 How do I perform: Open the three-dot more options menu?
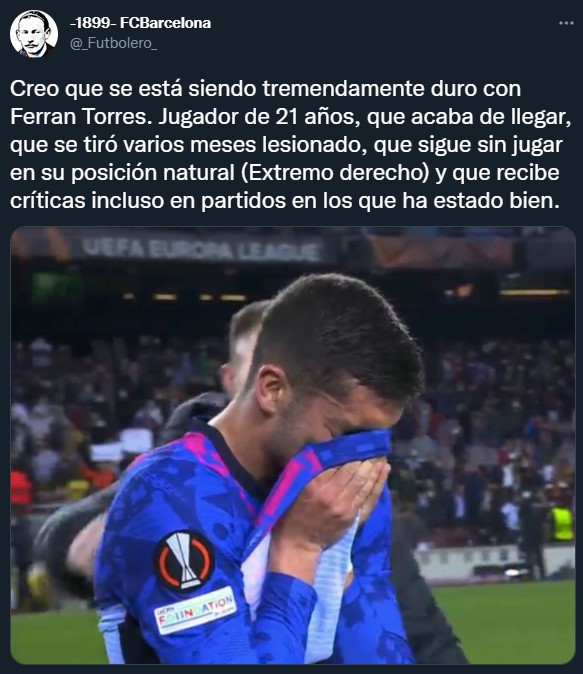(x=566, y=23)
